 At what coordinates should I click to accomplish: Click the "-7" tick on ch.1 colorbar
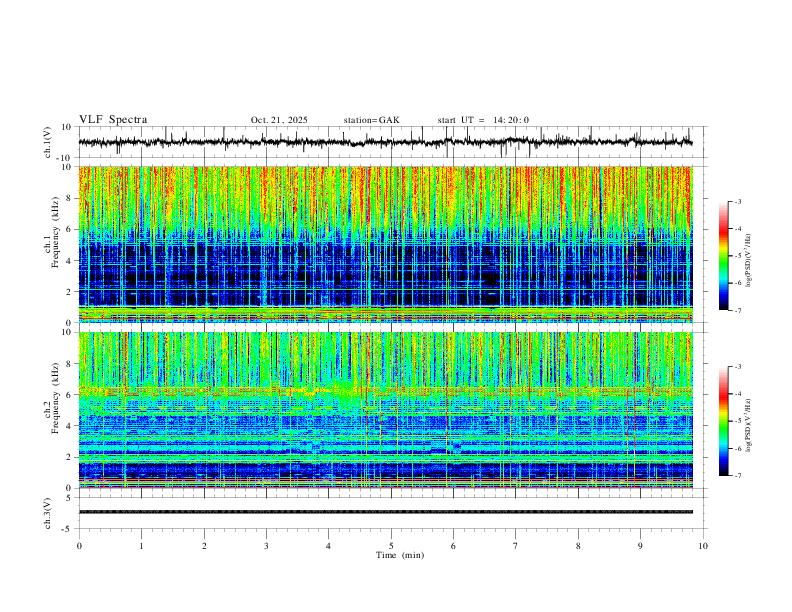(738, 310)
